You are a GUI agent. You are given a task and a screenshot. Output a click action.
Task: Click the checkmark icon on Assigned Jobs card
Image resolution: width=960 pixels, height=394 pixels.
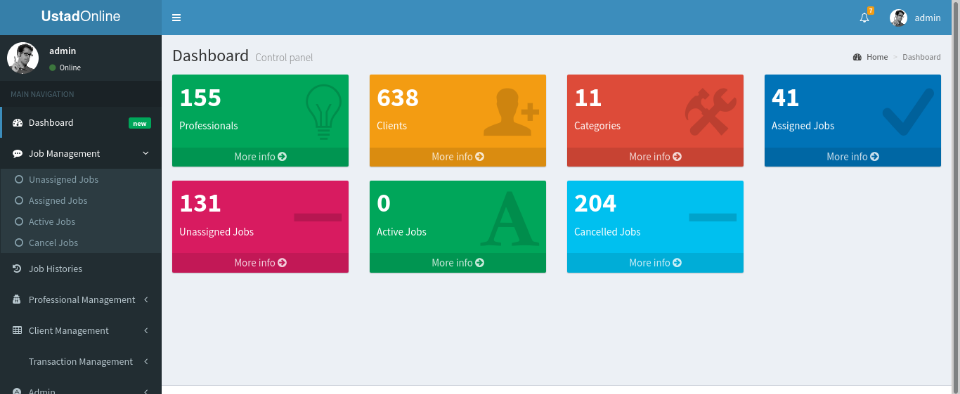(x=909, y=111)
